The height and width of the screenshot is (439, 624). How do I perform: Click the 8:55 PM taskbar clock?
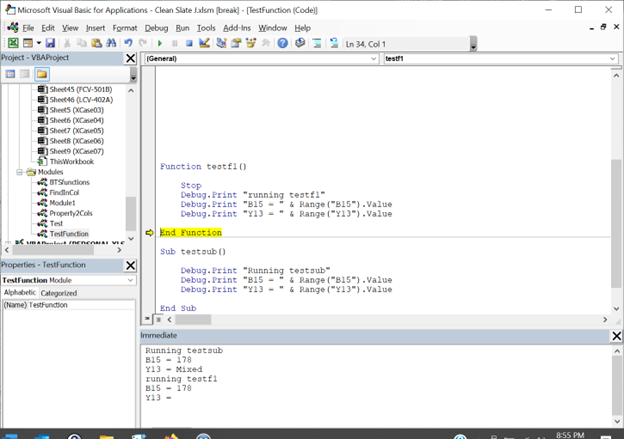tap(570, 435)
